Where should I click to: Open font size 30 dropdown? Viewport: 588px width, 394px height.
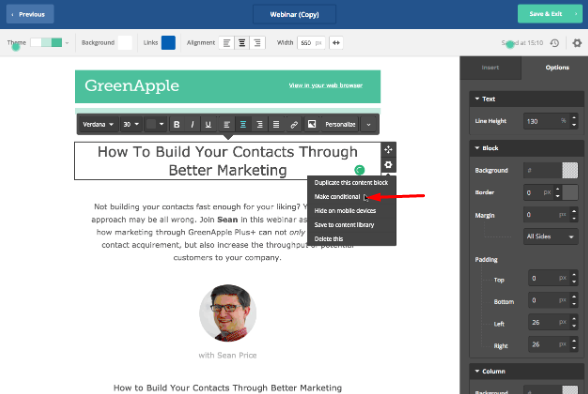(131, 124)
